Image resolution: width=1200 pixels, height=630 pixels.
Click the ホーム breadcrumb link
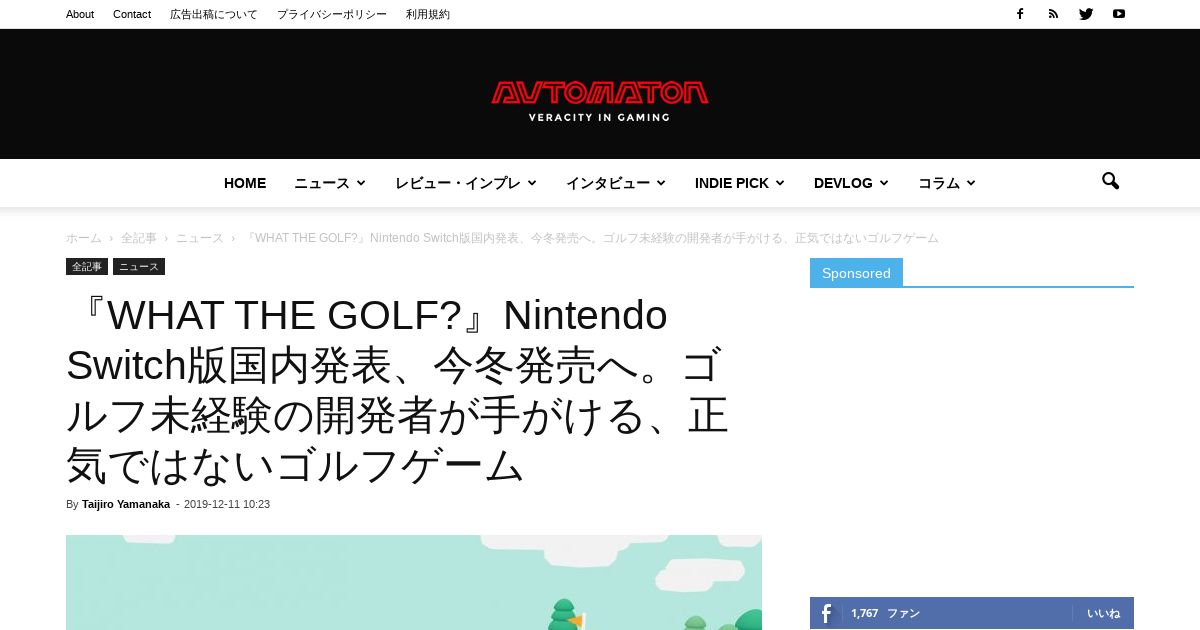(84, 238)
